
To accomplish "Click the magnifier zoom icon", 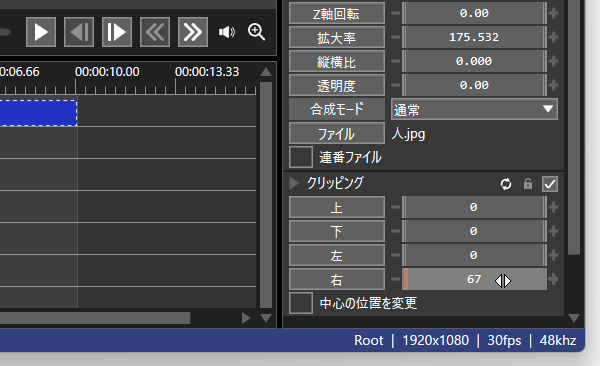I will (256, 32).
